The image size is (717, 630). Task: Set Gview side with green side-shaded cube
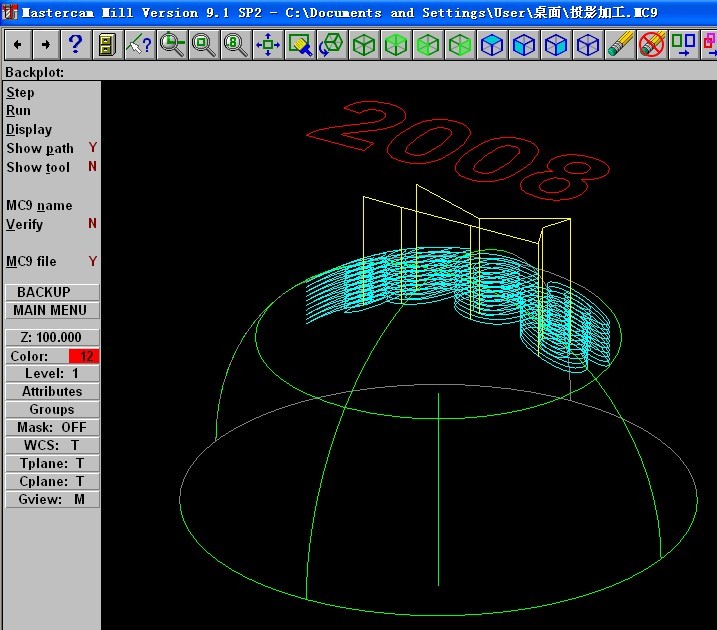[460, 44]
